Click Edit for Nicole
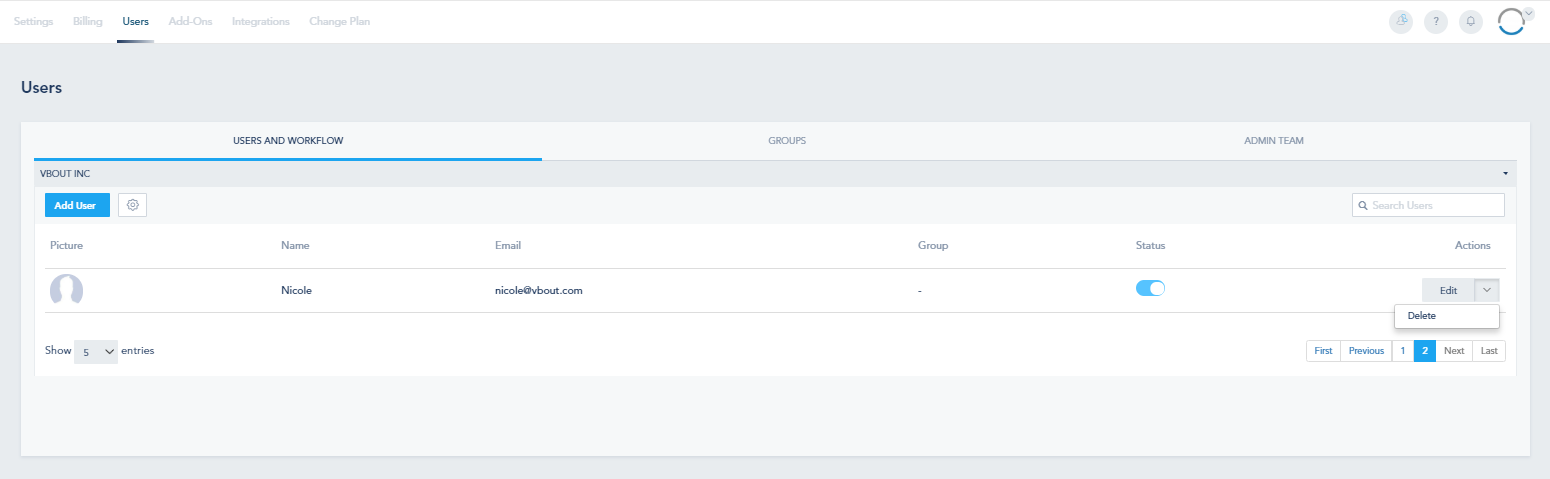Viewport: 1550px width, 479px height. coord(1448,290)
